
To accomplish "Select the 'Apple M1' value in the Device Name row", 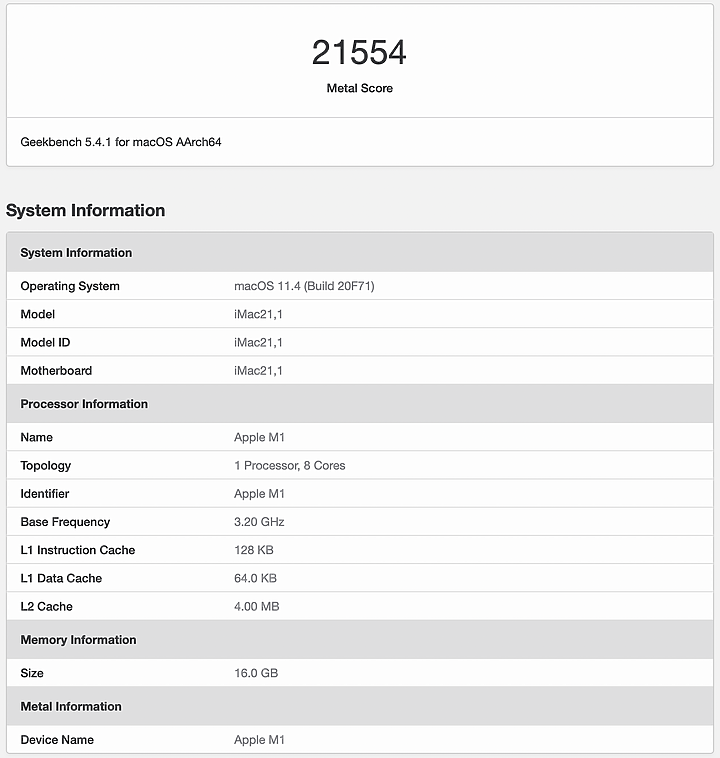I will point(259,740).
